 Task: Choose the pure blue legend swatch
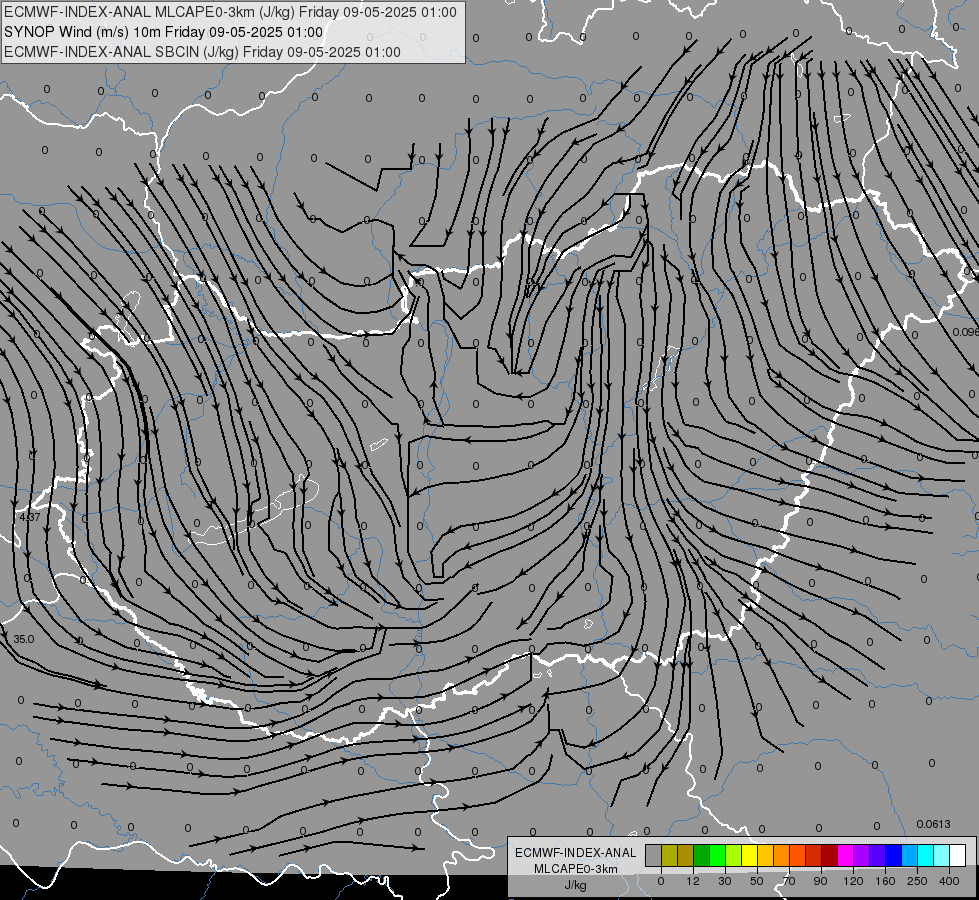click(893, 855)
